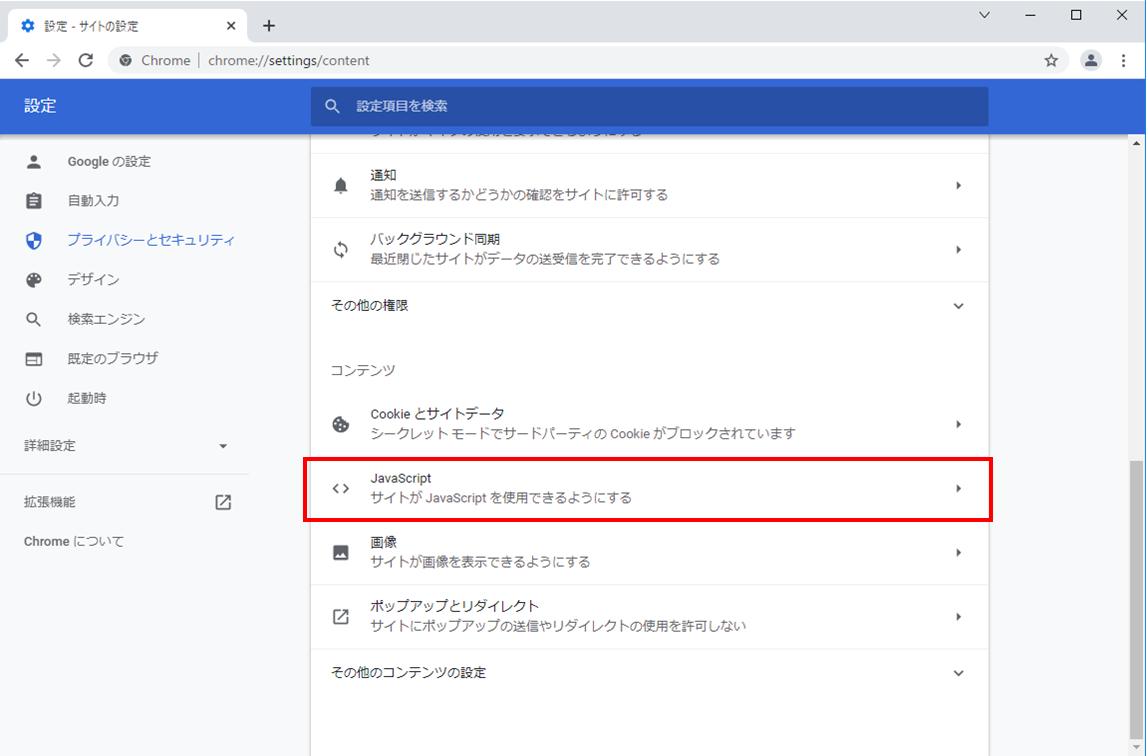Click the address bar URL chrome://settings/content
This screenshot has width=1146, height=756.
click(x=289, y=61)
